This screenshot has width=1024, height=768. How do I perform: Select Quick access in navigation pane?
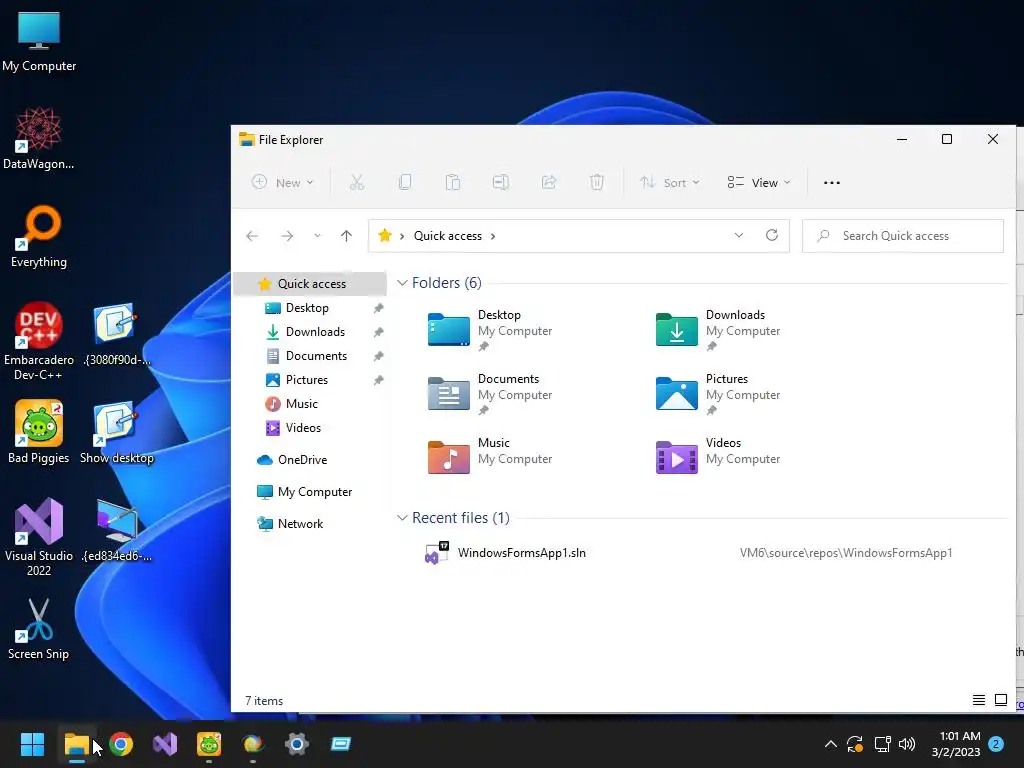[310, 283]
